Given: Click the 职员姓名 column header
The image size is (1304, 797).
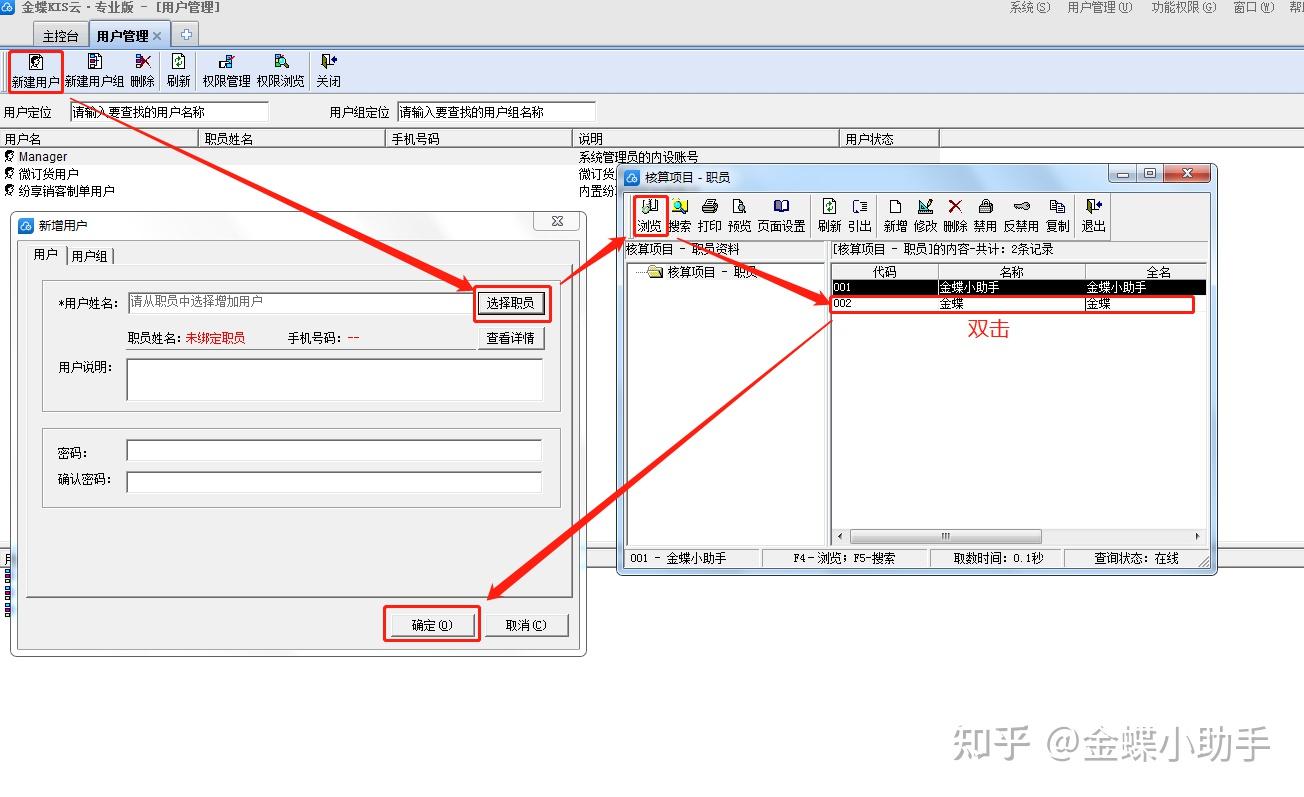Looking at the screenshot, I should 292,139.
